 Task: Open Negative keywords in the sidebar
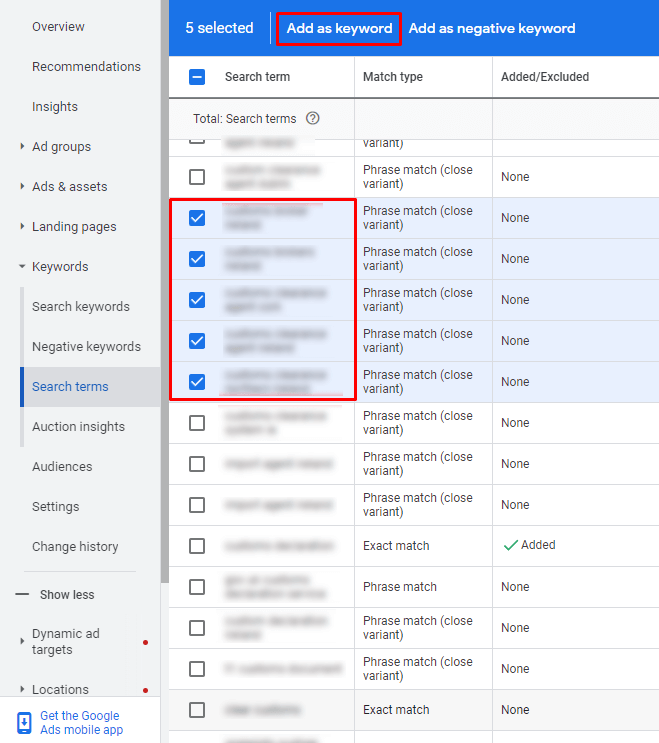click(86, 346)
